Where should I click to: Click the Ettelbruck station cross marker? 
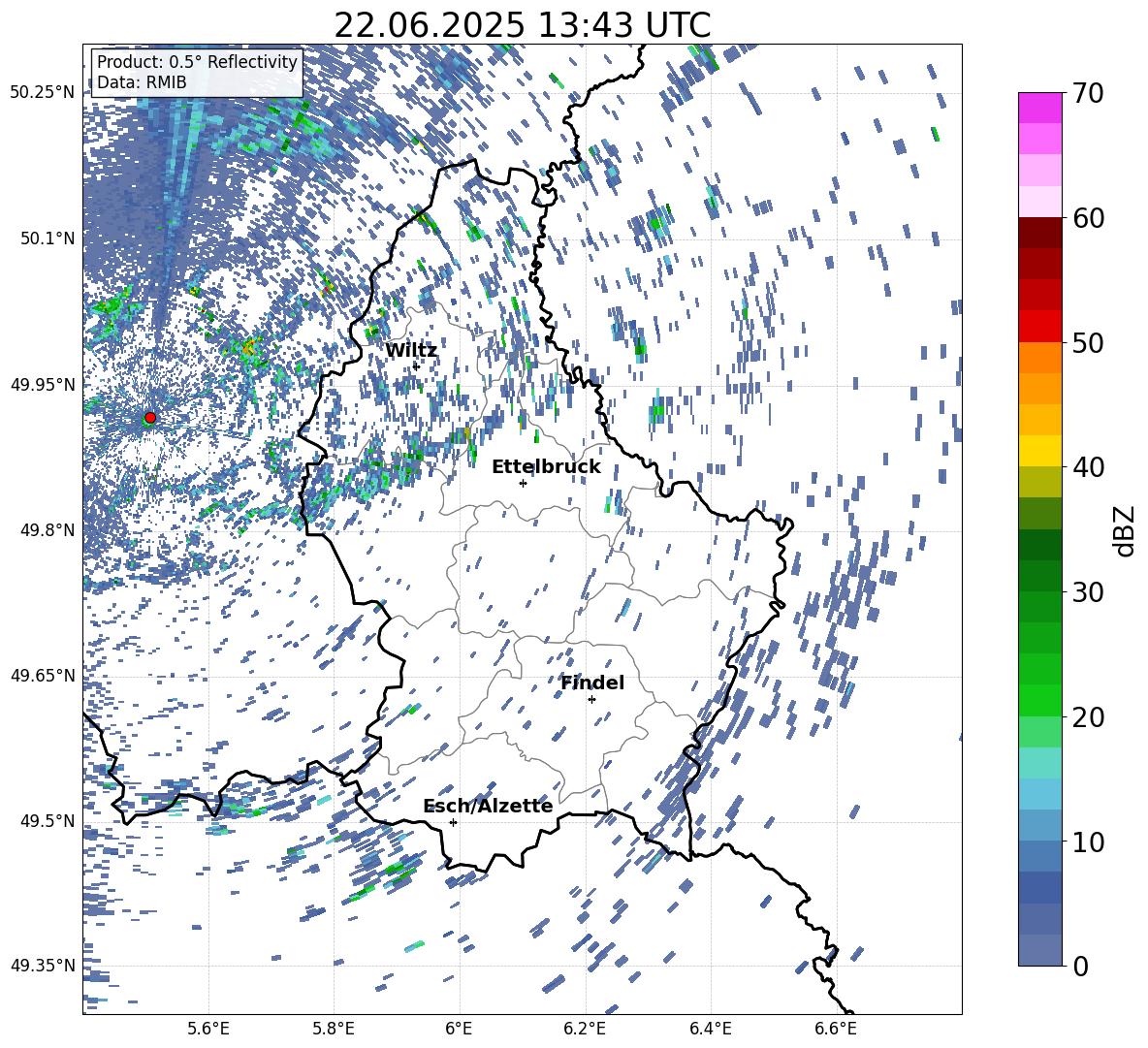click(x=523, y=483)
